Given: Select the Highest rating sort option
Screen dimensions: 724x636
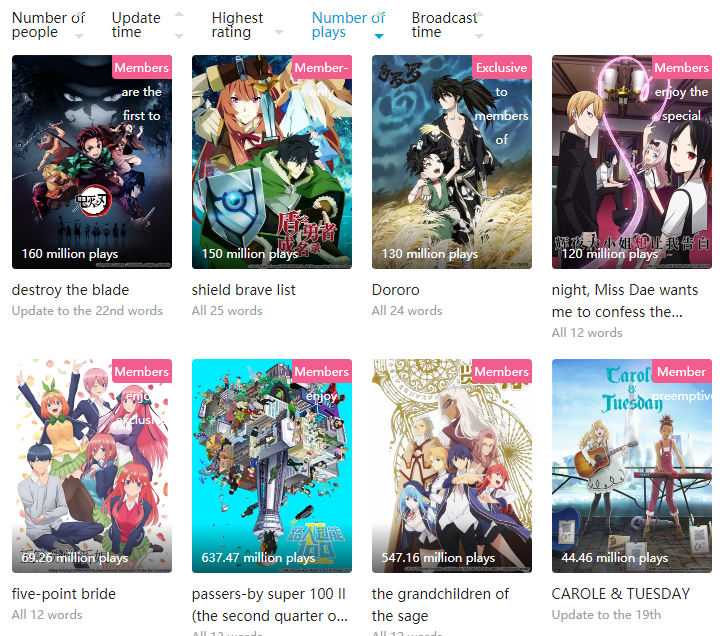Looking at the screenshot, I should pos(237,25).
